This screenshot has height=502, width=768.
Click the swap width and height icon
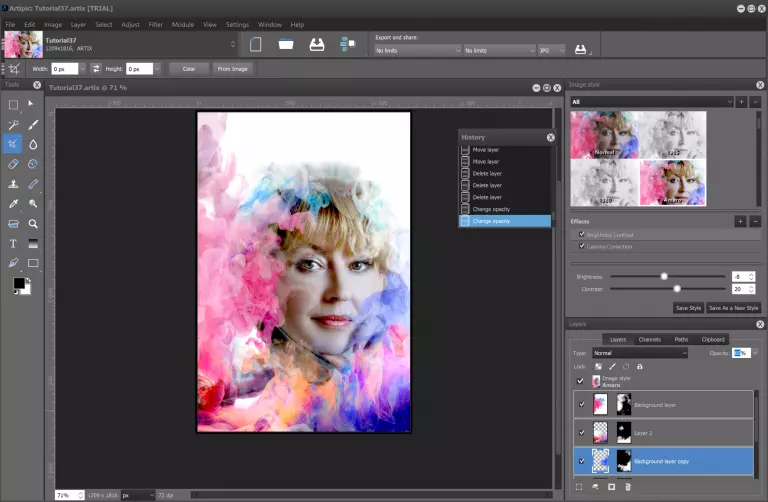coord(96,68)
